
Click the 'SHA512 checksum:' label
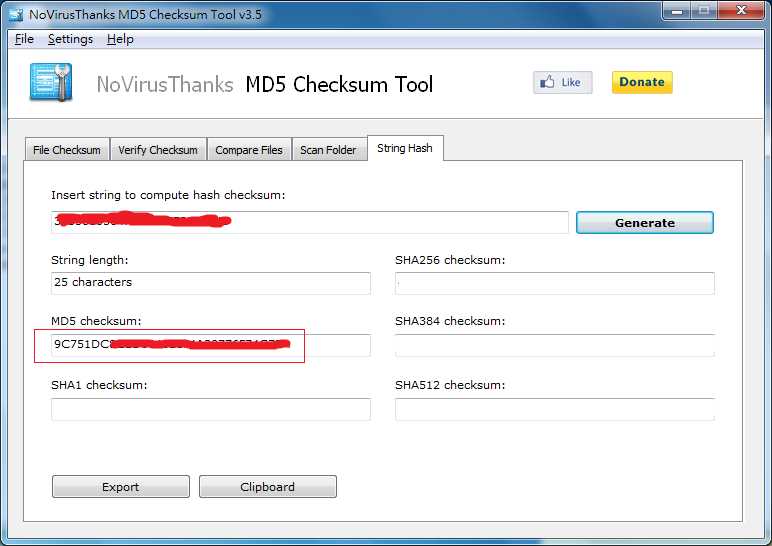pos(450,385)
